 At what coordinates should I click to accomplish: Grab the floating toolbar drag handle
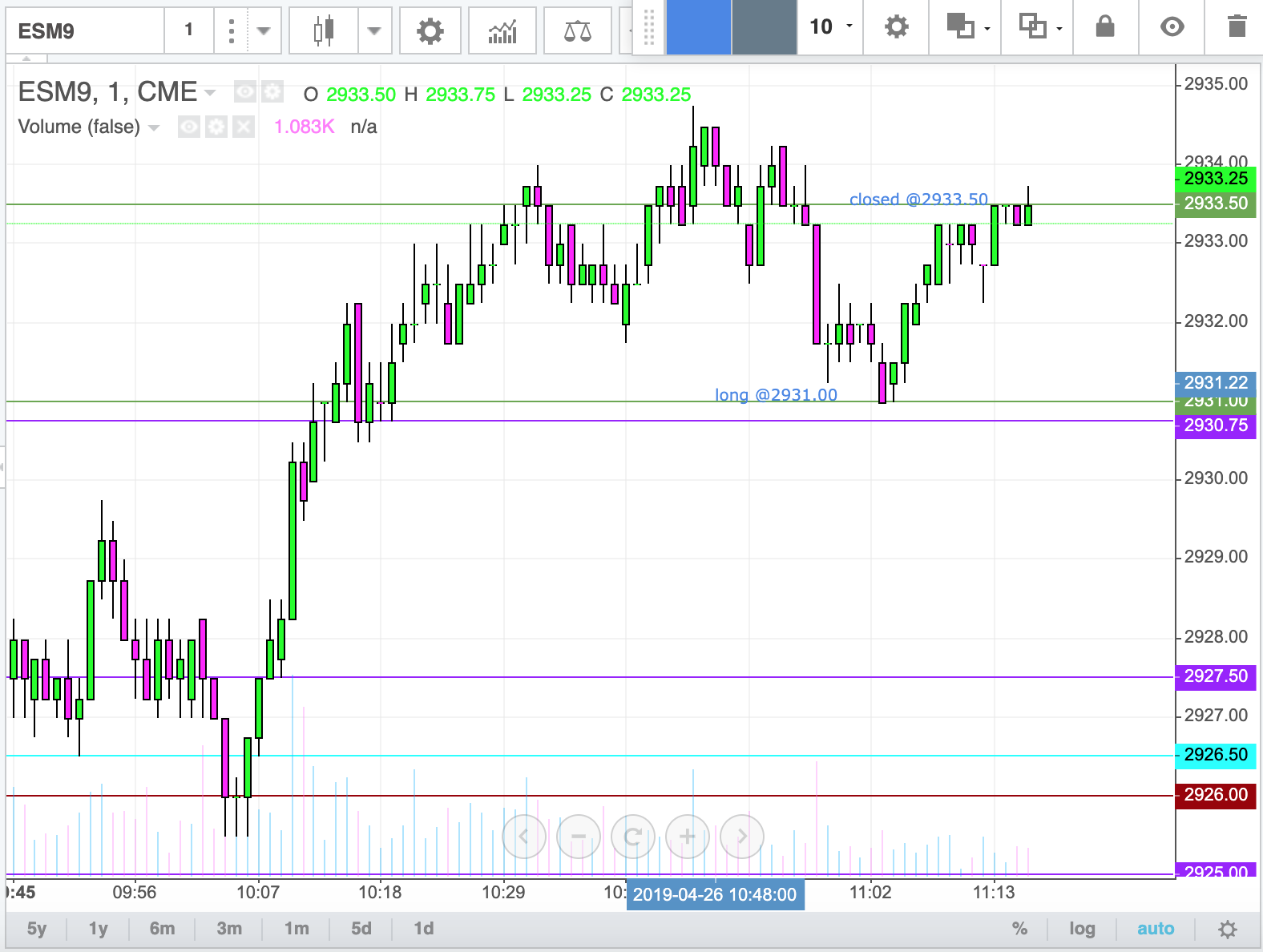coord(649,26)
